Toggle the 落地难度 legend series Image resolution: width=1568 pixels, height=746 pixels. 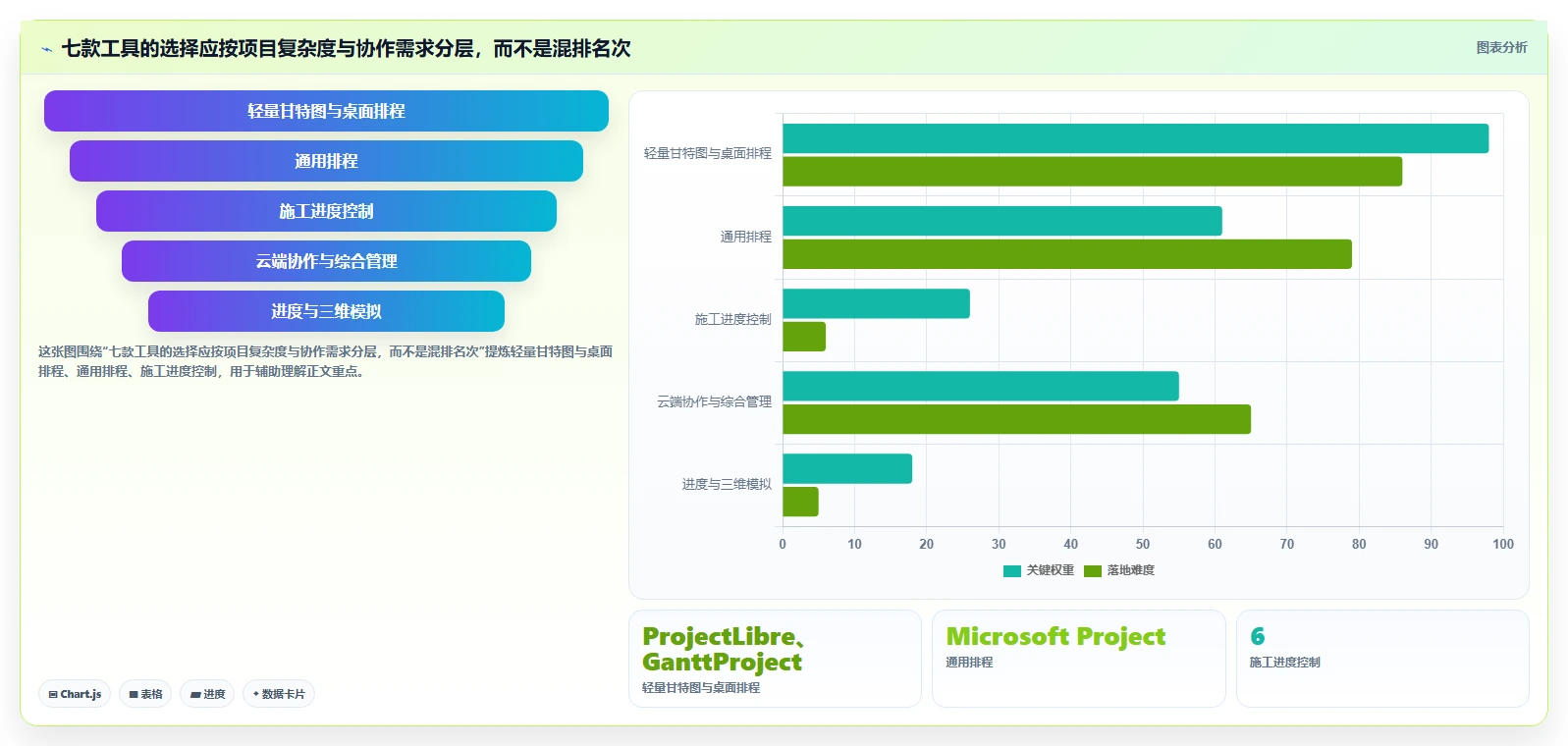tap(1119, 570)
